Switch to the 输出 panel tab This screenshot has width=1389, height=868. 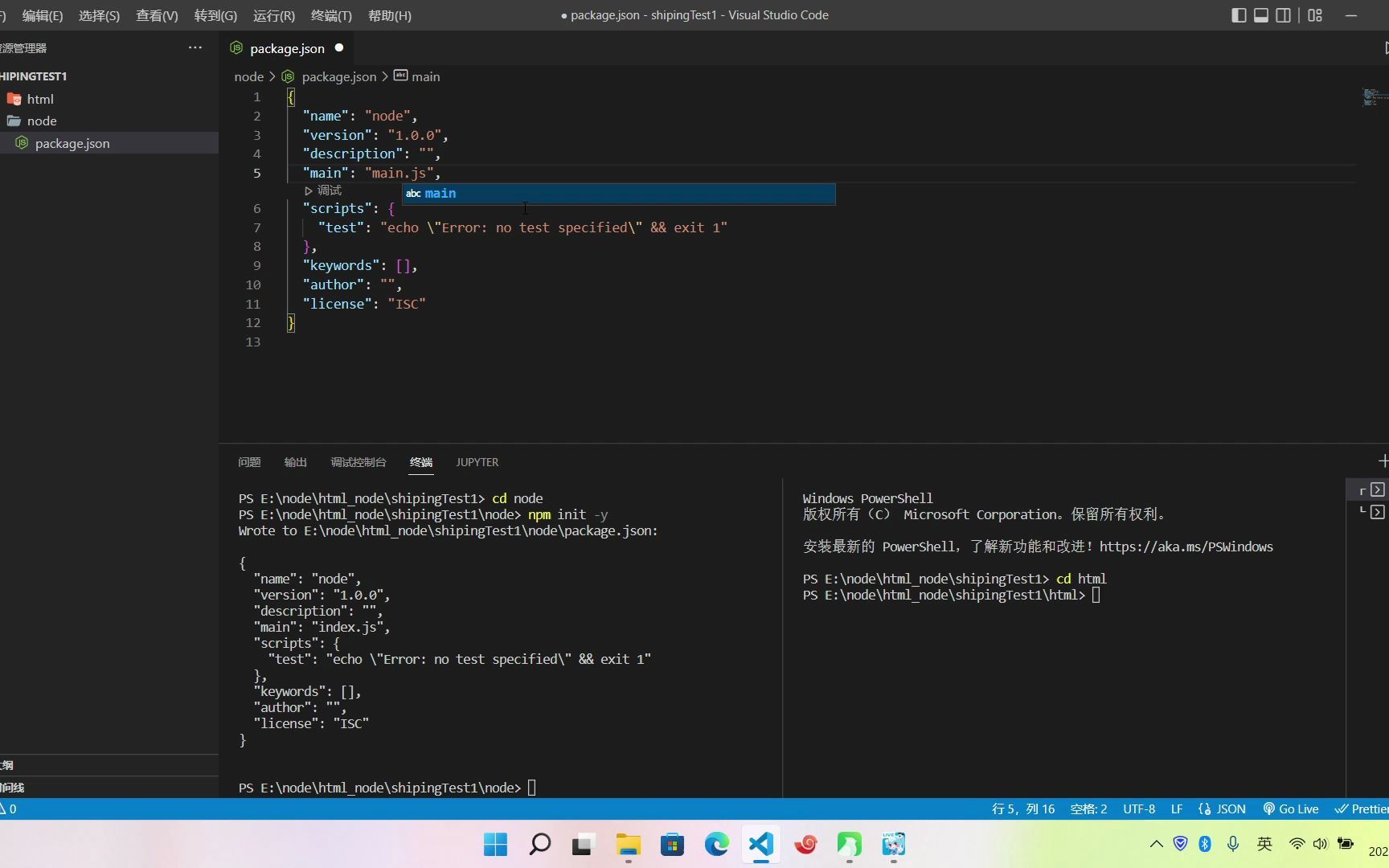pyautogui.click(x=295, y=462)
